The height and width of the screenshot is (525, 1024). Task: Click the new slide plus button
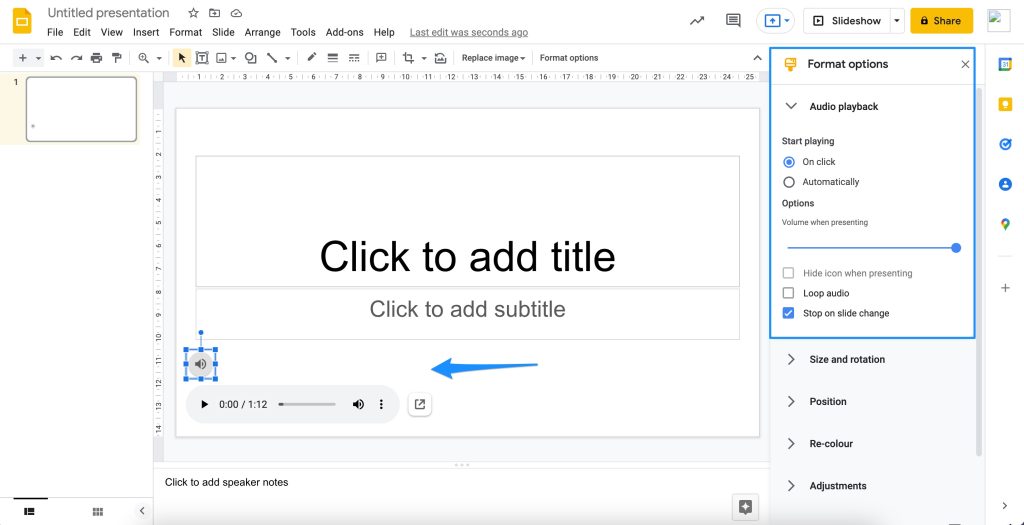click(x=23, y=58)
